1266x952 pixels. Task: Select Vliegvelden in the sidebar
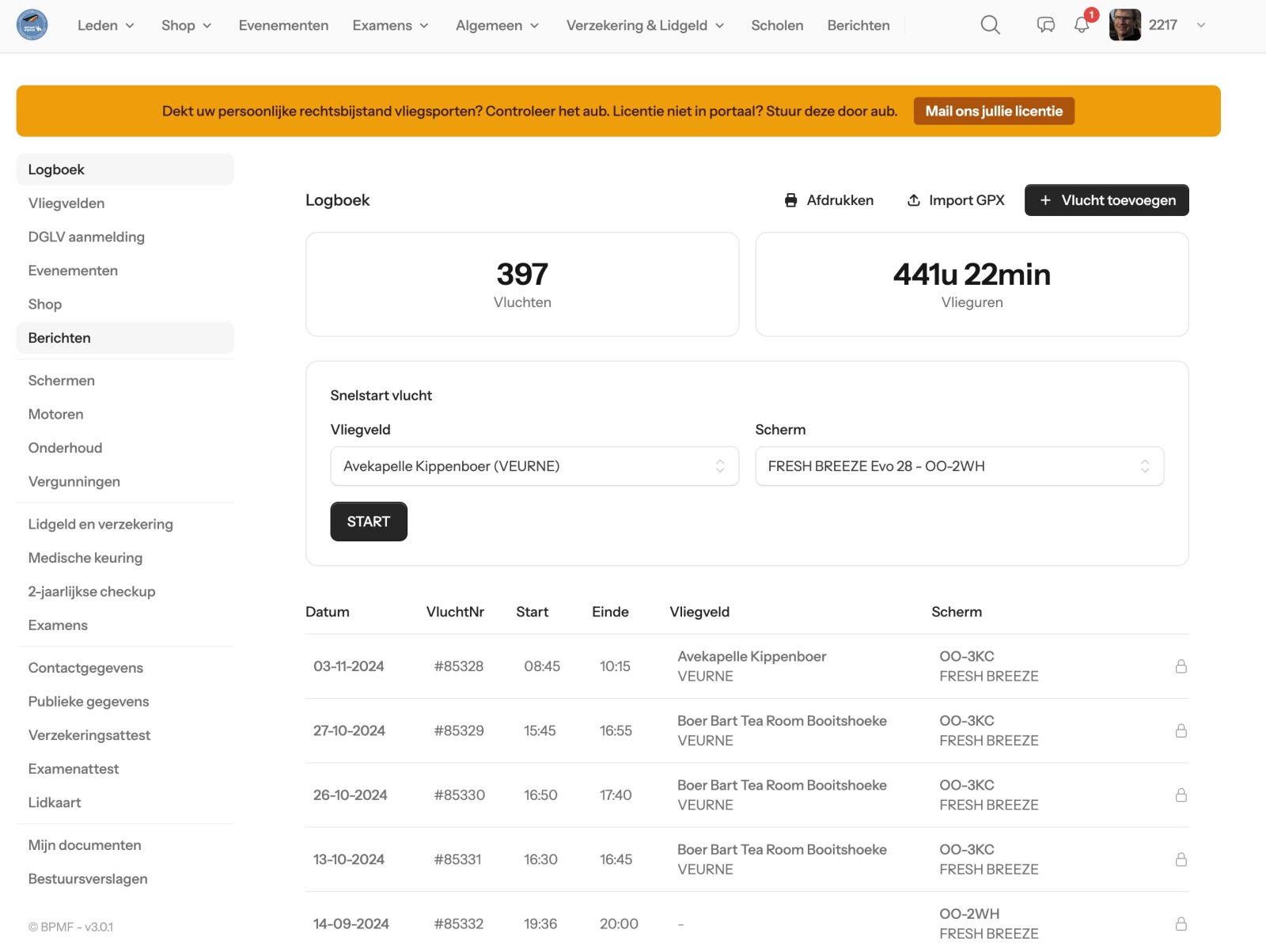click(x=125, y=203)
